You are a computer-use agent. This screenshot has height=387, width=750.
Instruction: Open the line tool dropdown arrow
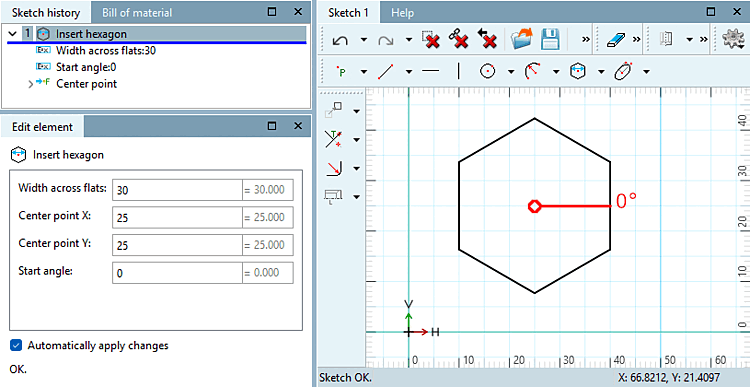(x=409, y=72)
